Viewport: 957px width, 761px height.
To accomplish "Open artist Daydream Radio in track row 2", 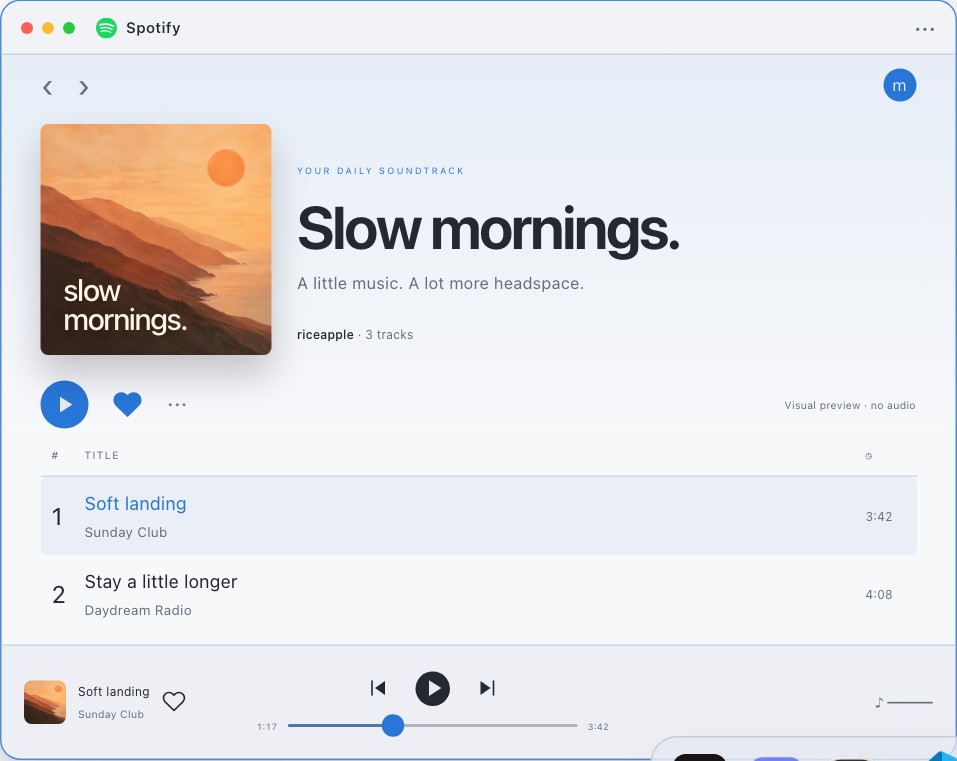I will (138, 610).
